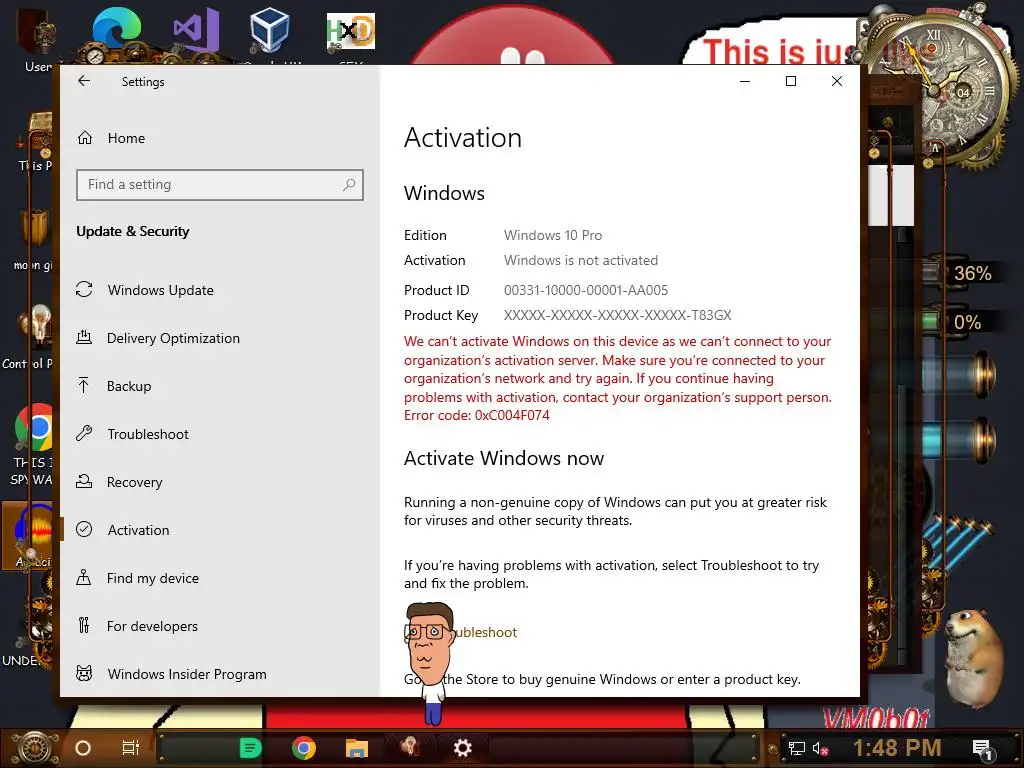Click the 36% gauge on gadget

[x=972, y=273]
